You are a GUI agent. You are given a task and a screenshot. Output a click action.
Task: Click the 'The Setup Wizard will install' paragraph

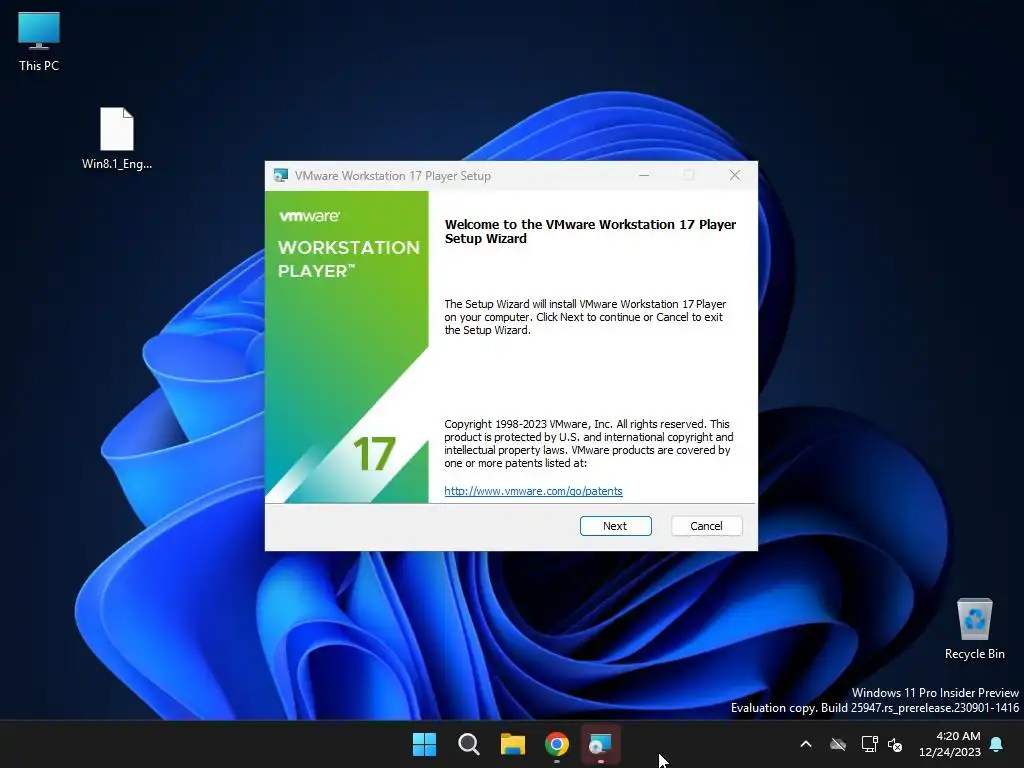[x=585, y=317]
